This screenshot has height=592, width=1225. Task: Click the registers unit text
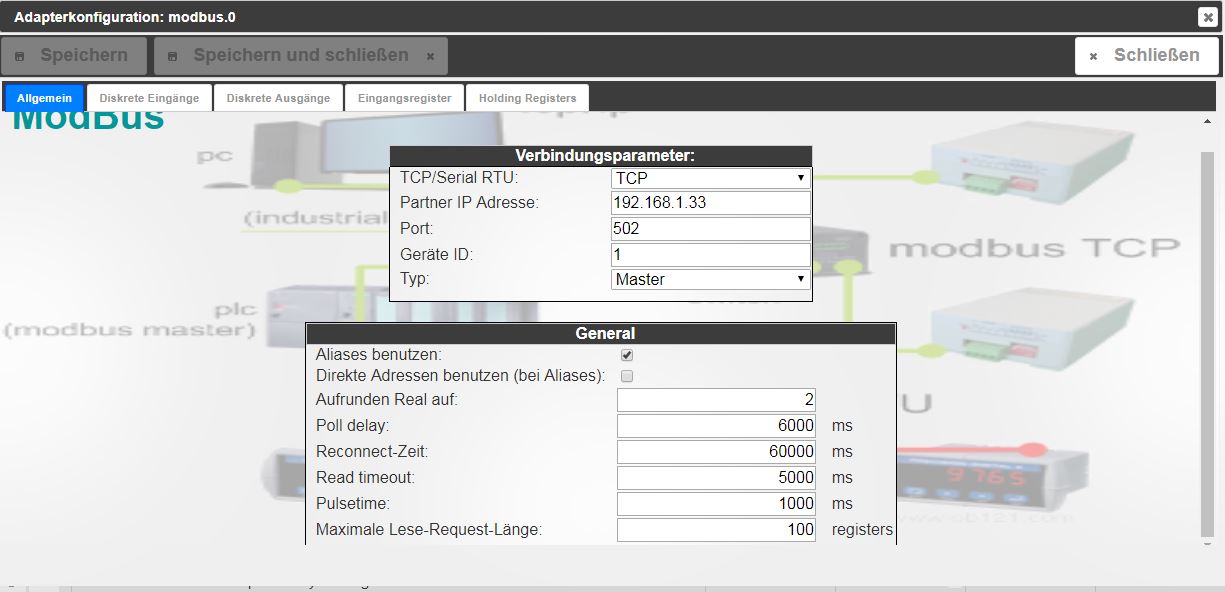pos(862,530)
